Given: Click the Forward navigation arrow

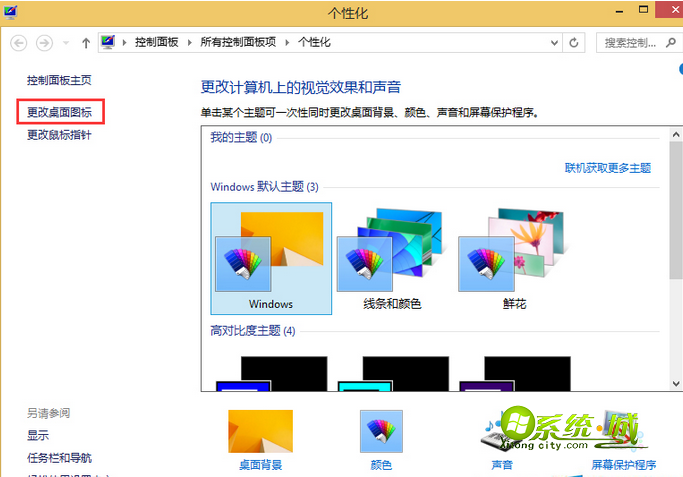Looking at the screenshot, I should point(44,43).
